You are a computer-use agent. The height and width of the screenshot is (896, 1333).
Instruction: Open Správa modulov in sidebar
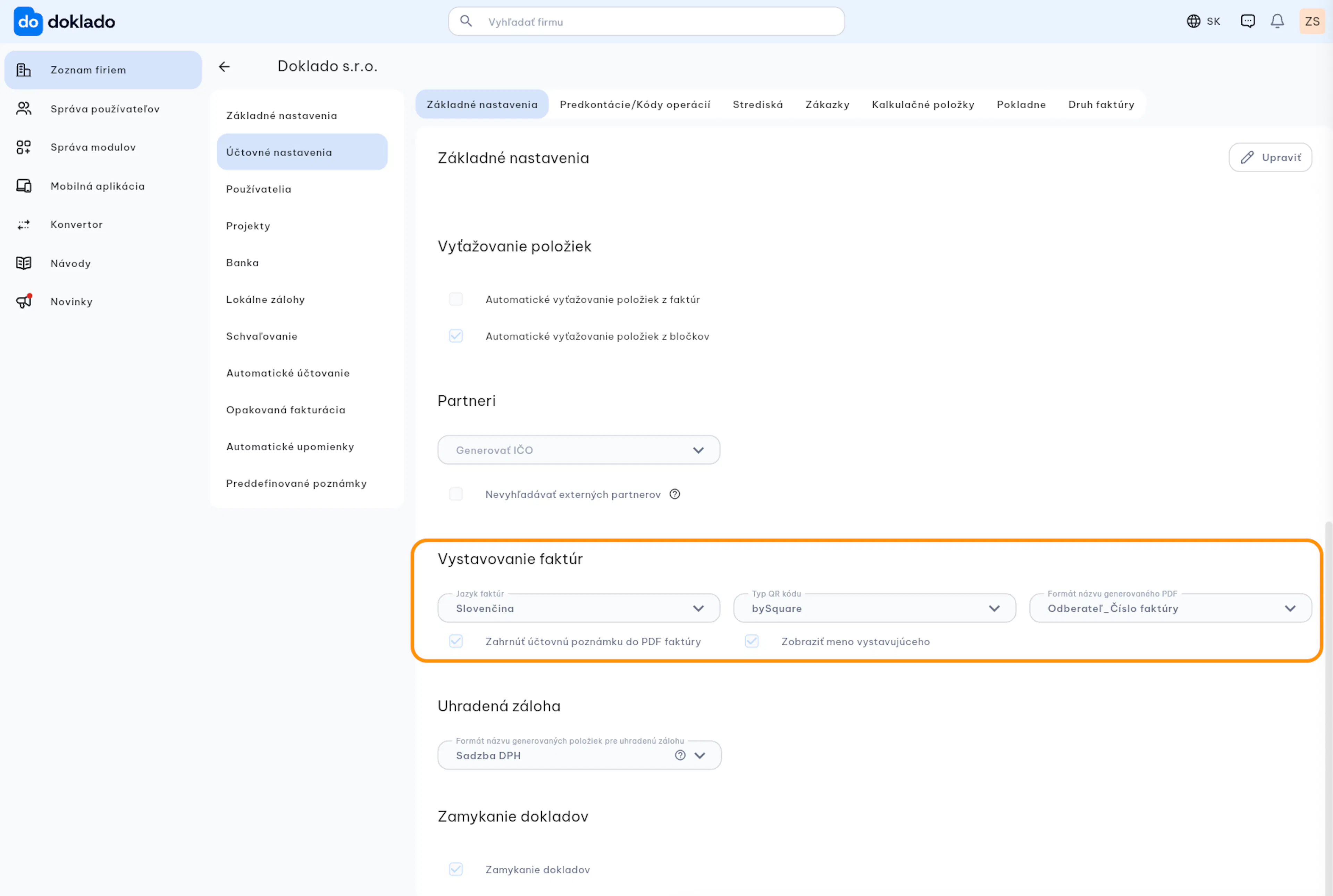103,147
